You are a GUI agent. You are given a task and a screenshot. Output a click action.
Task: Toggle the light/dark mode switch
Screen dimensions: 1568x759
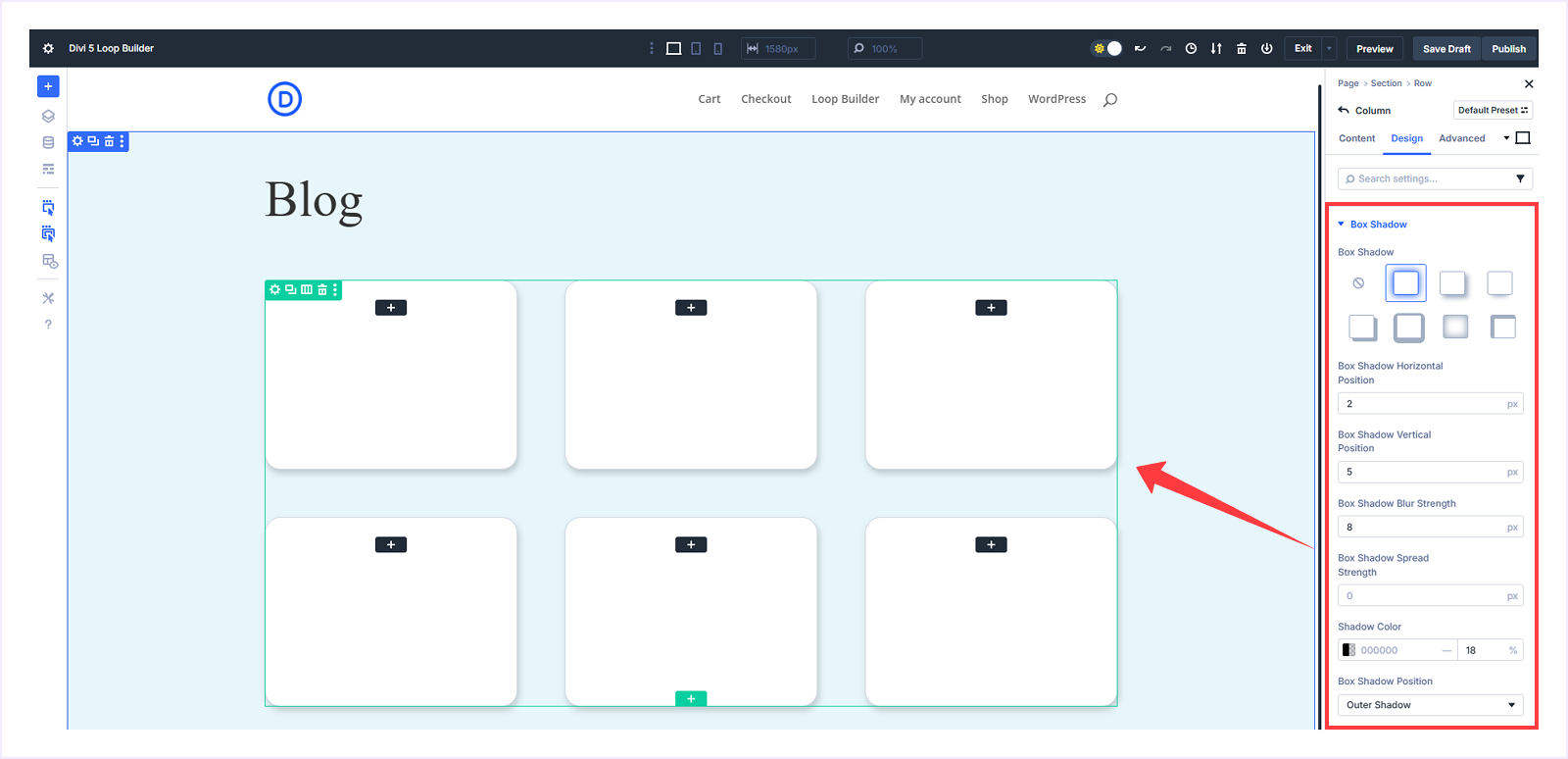pyautogui.click(x=1106, y=48)
